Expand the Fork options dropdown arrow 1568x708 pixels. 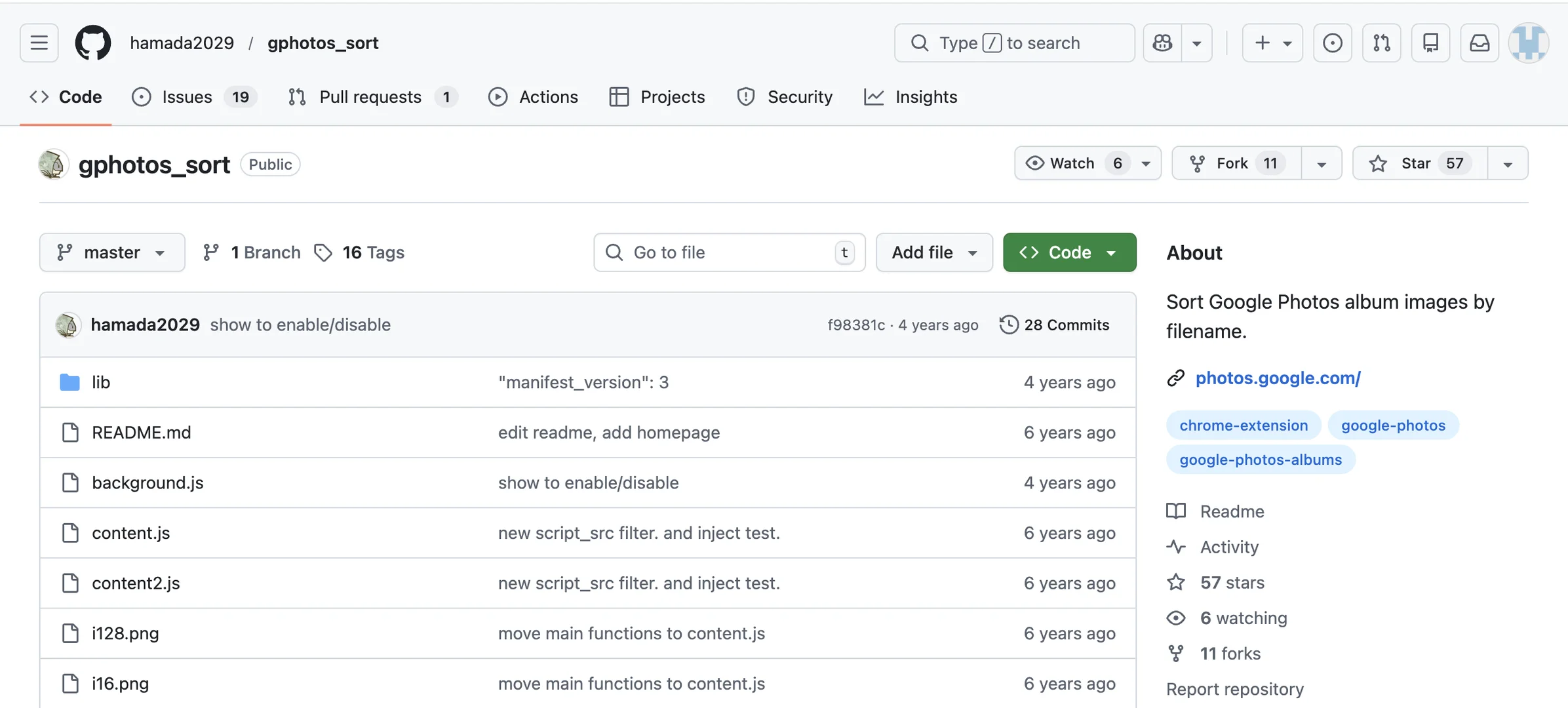(1322, 163)
